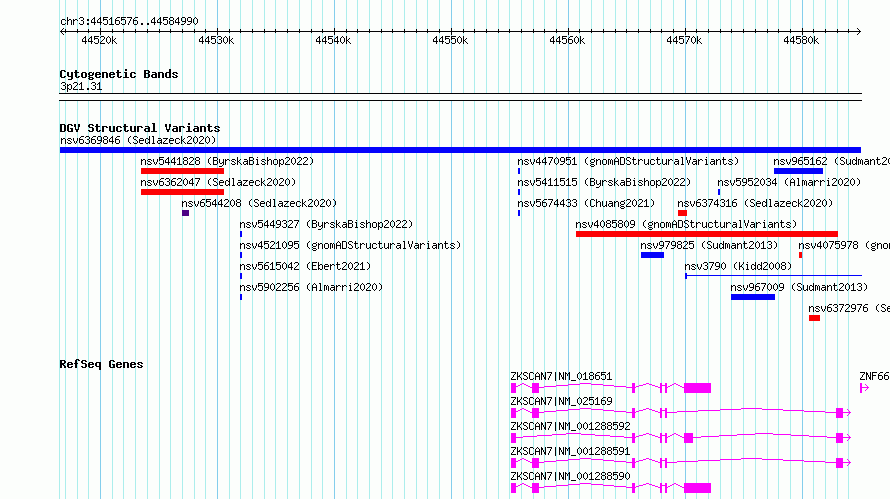Open variant nsv4075978 label
The width and height of the screenshot is (890, 499).
pyautogui.click(x=843, y=245)
